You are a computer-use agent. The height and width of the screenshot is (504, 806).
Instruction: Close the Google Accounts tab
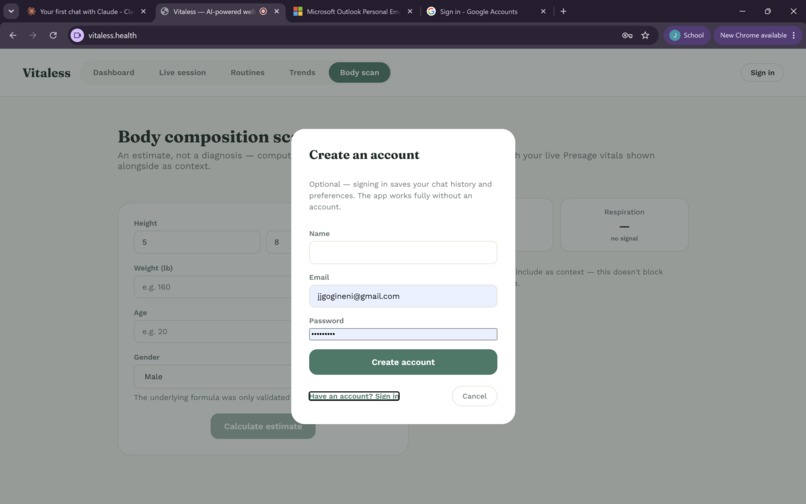click(x=543, y=11)
